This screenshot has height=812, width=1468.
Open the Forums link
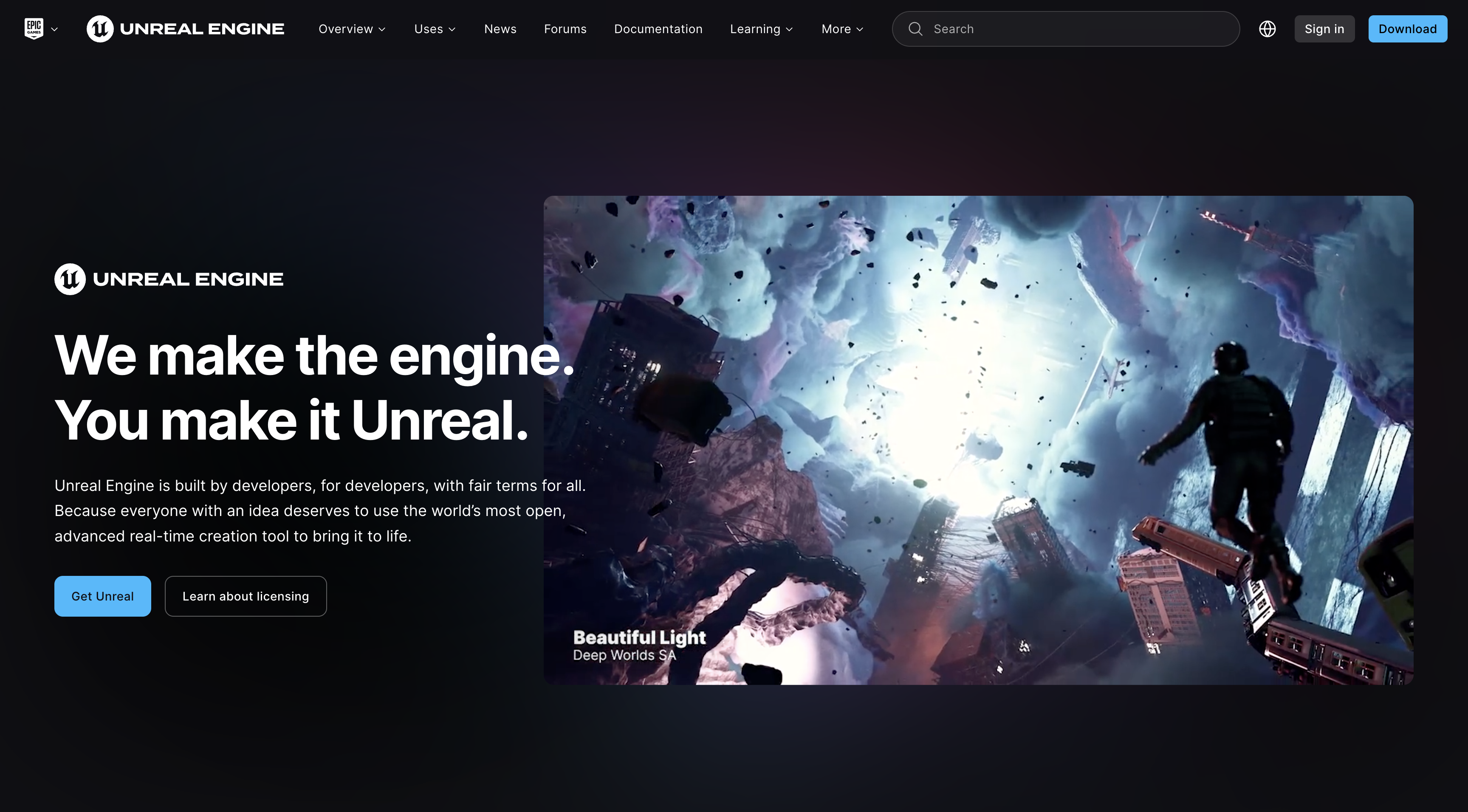pos(565,29)
